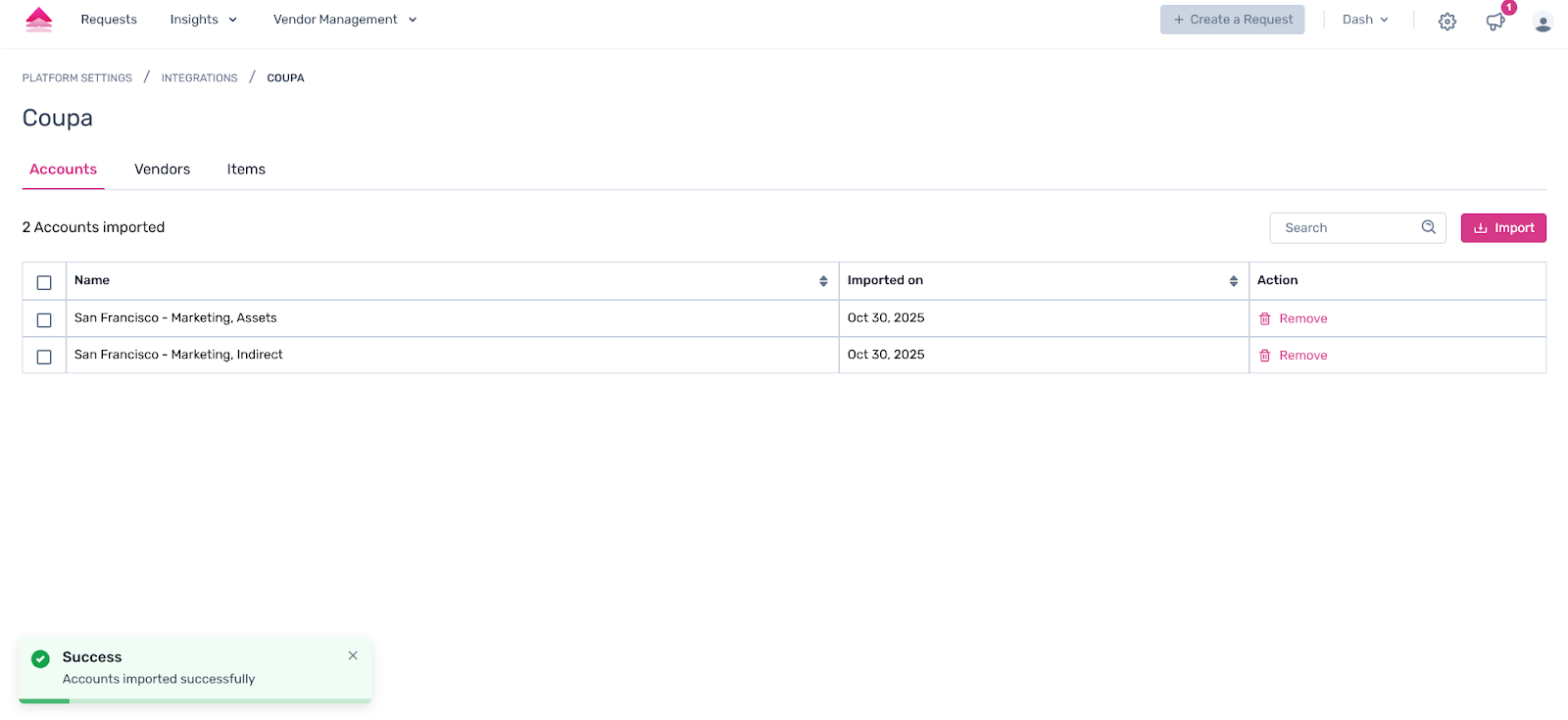1568x720 pixels.
Task: Click trash icon for Marketing, Assets row
Action: (x=1265, y=318)
